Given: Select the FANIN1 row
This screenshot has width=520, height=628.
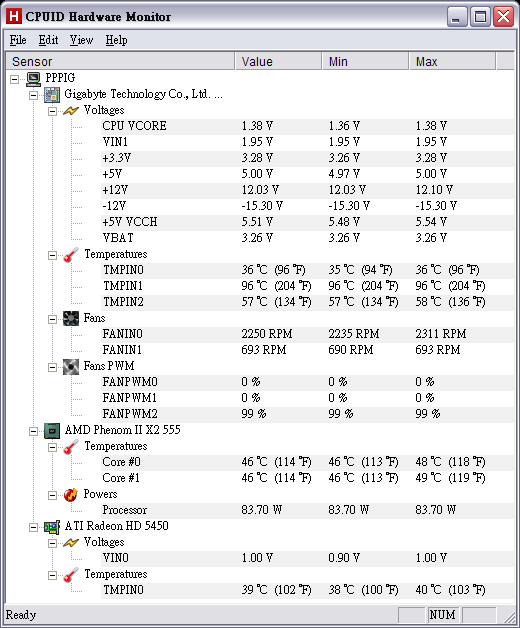Looking at the screenshot, I should pos(307,350).
